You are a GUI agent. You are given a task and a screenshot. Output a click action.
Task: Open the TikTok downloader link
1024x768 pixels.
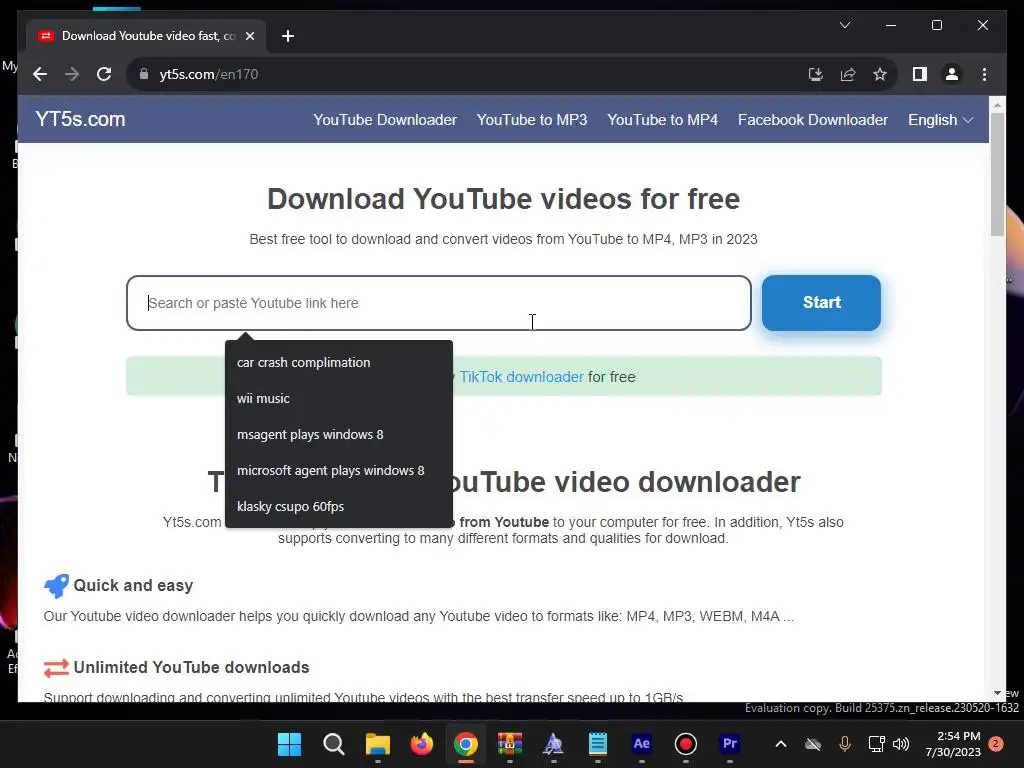pos(521,377)
